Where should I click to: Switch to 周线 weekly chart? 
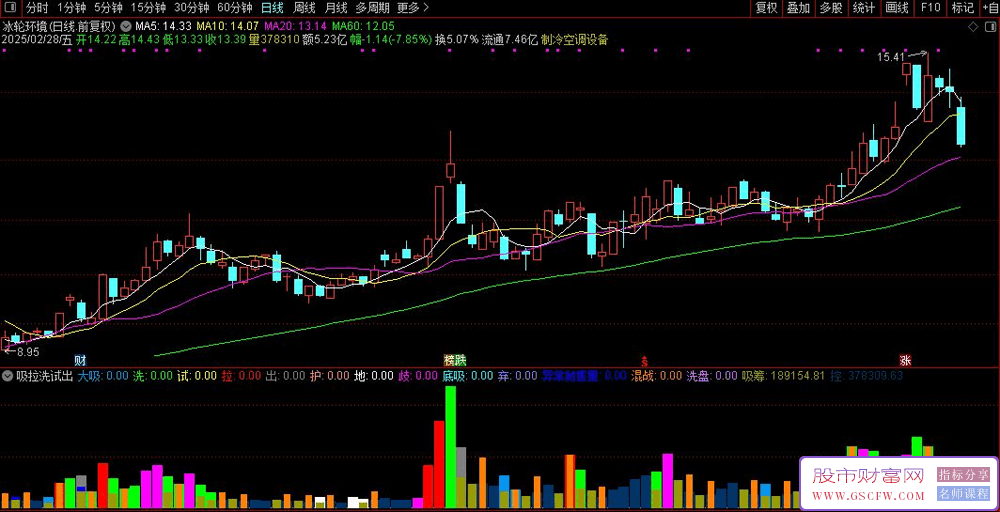point(303,8)
